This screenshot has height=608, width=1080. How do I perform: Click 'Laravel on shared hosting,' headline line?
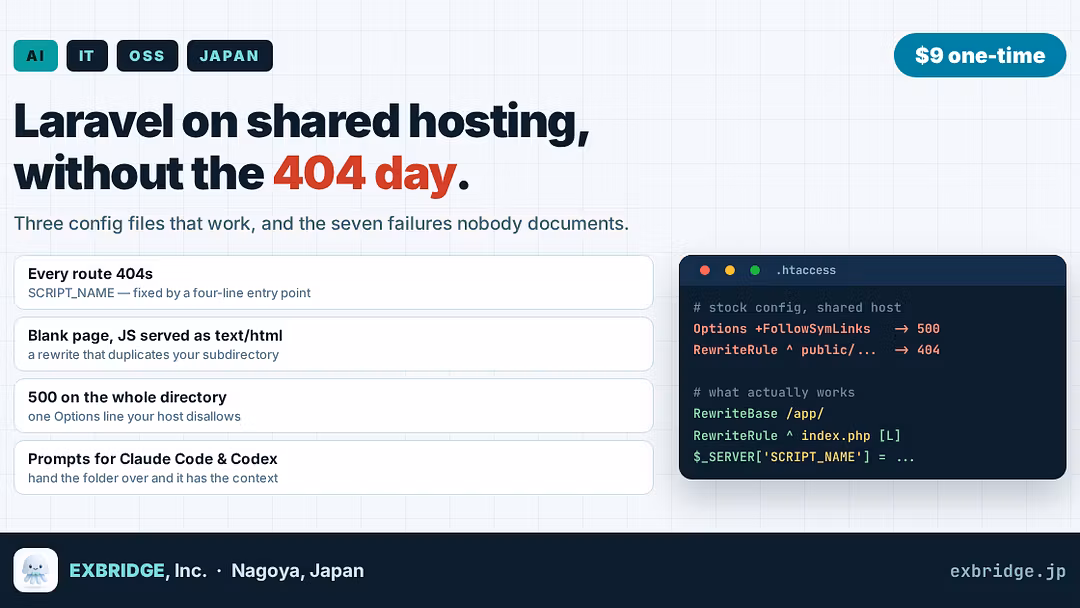302,123
